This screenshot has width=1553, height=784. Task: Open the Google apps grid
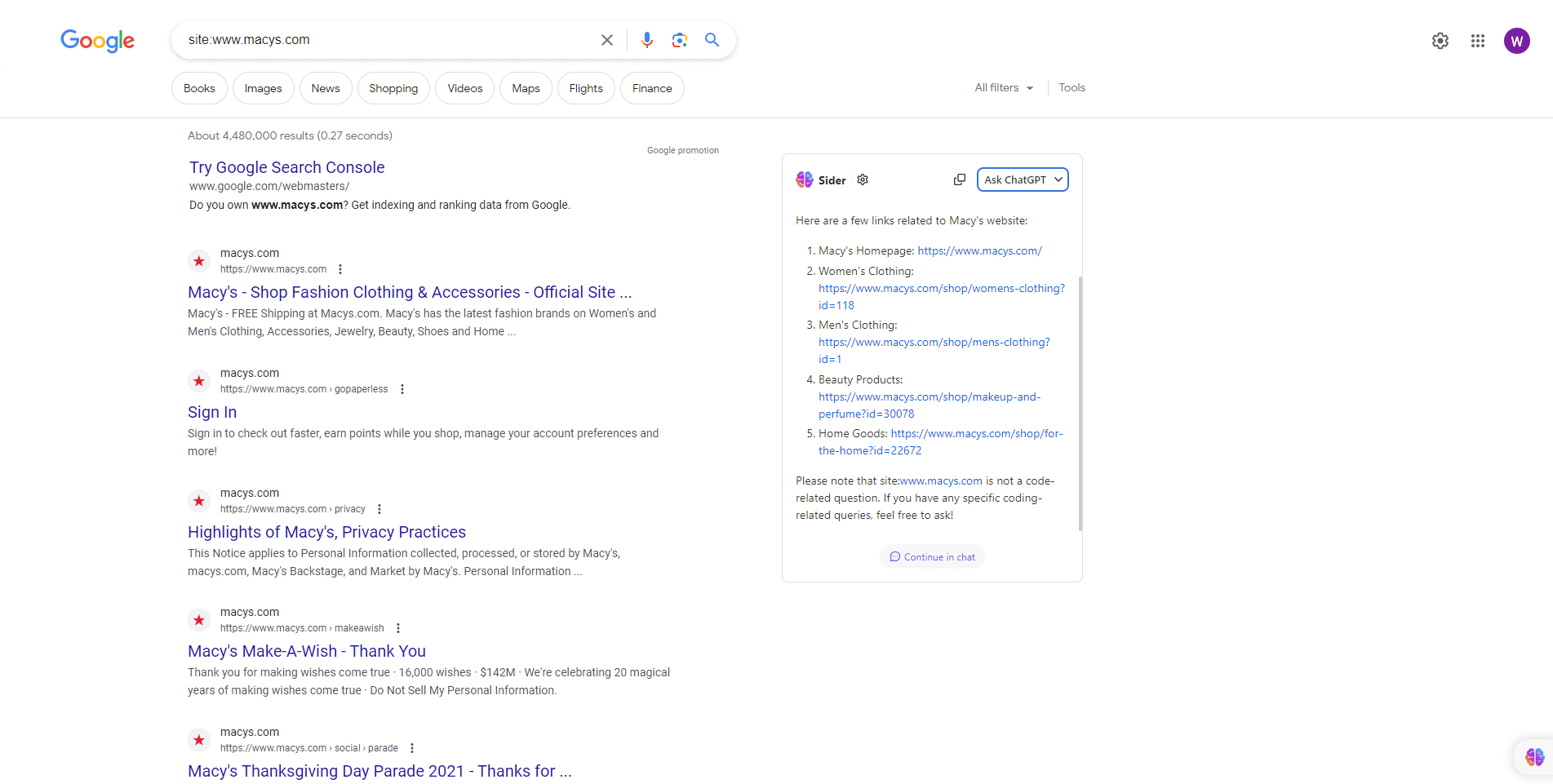1477,41
